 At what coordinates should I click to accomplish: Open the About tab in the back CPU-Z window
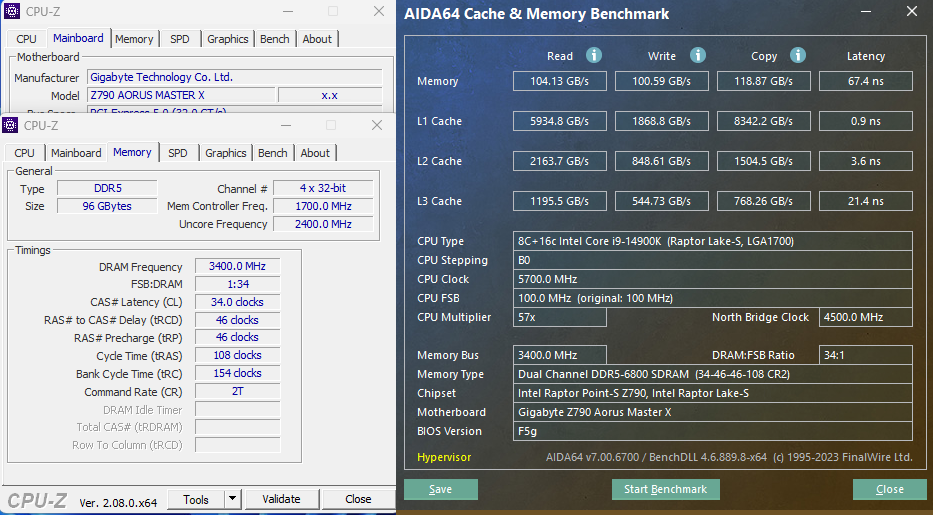pos(317,39)
